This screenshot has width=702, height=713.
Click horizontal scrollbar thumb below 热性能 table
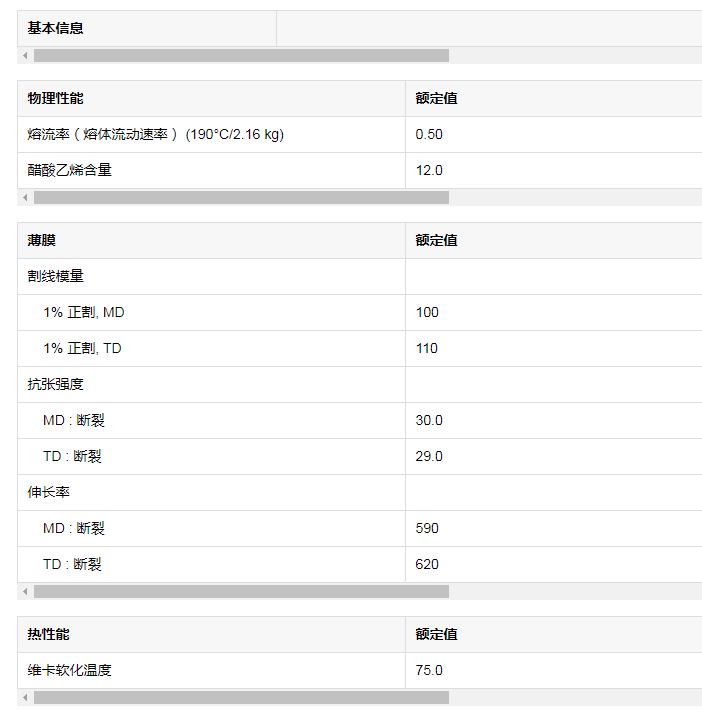click(x=241, y=698)
